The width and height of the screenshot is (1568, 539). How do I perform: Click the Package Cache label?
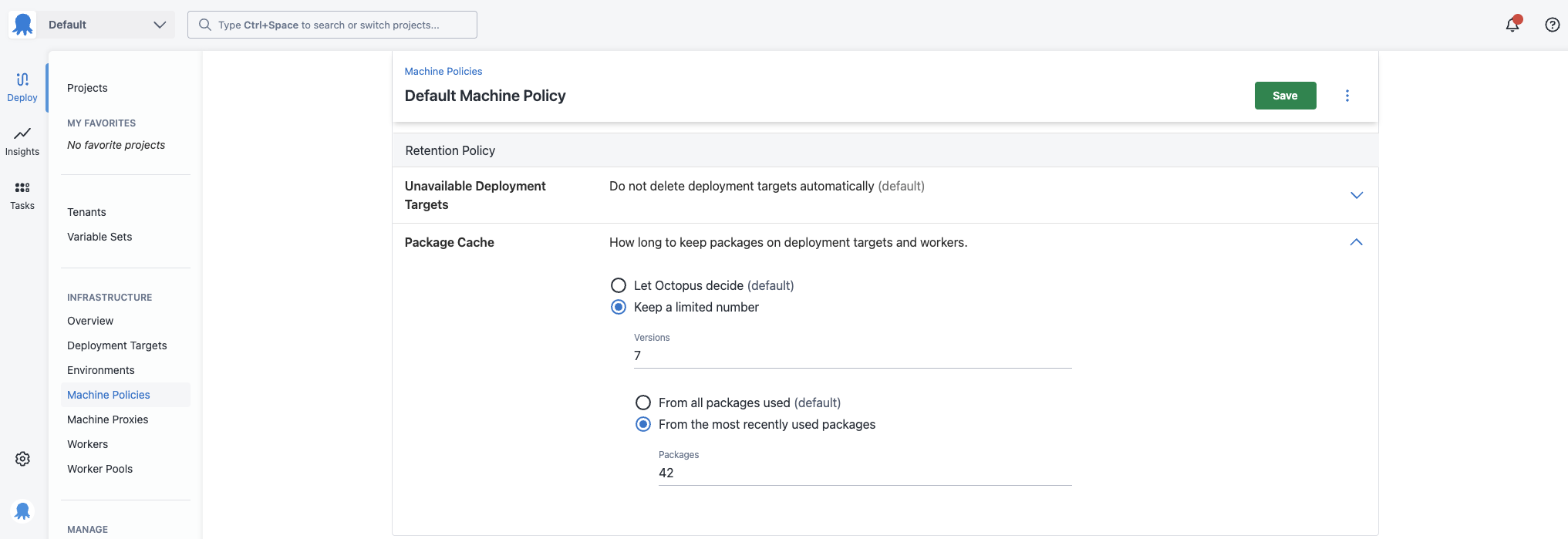(450, 242)
